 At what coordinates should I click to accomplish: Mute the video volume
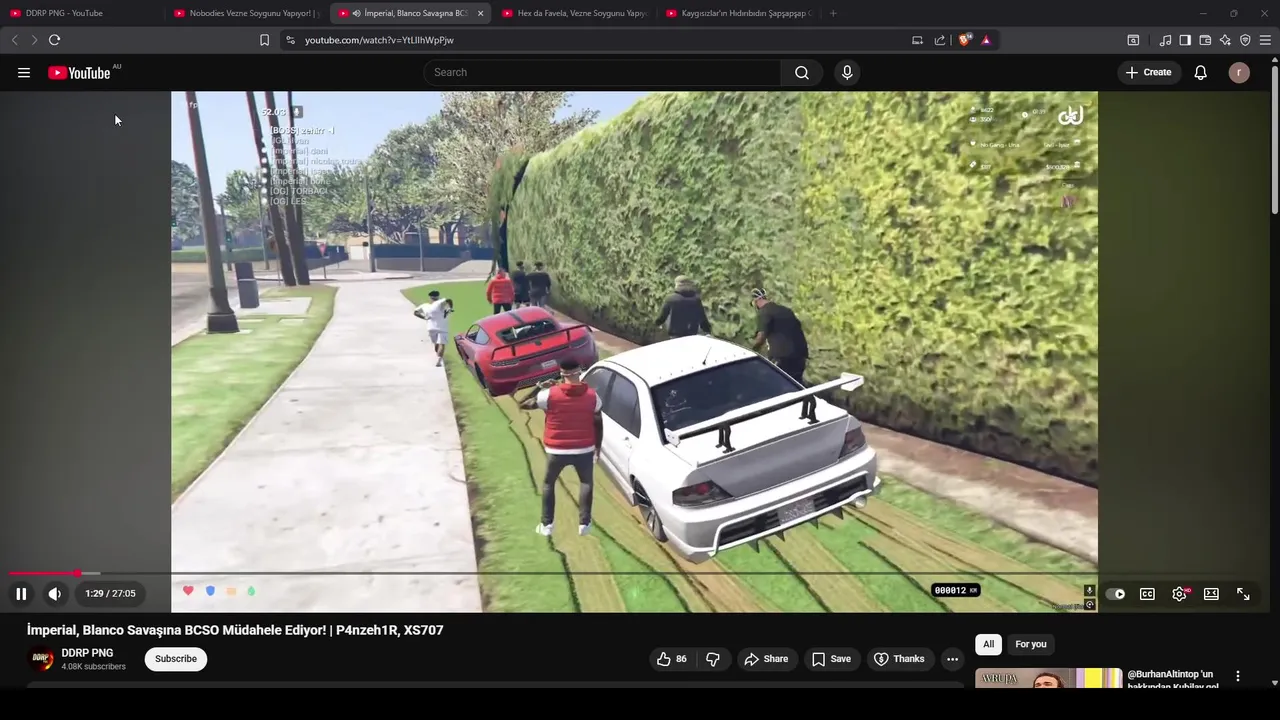point(55,594)
